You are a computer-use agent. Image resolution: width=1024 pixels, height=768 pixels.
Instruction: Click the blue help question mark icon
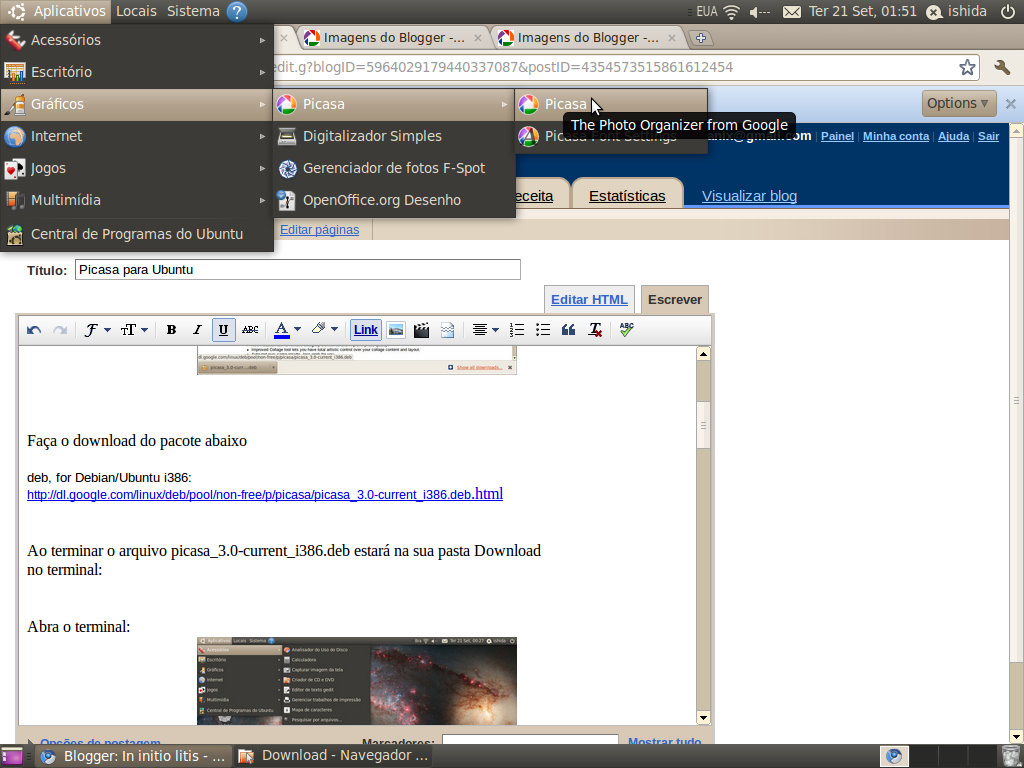(237, 12)
